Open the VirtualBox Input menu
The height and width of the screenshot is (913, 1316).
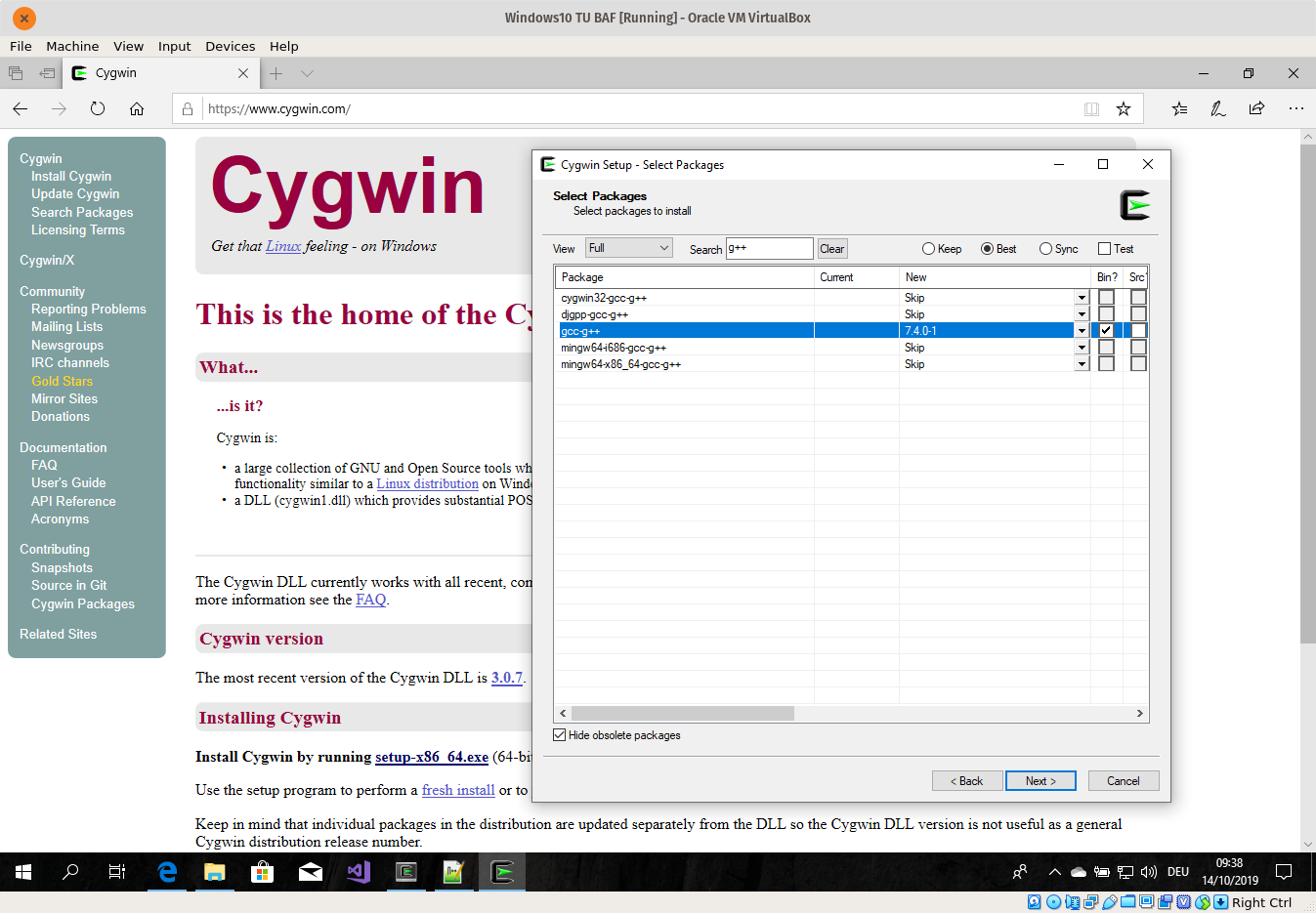[x=174, y=46]
